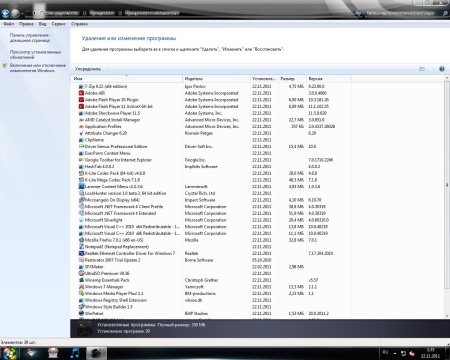
Task: Click the Программы breadcrumb in address bar
Action: [102, 13]
